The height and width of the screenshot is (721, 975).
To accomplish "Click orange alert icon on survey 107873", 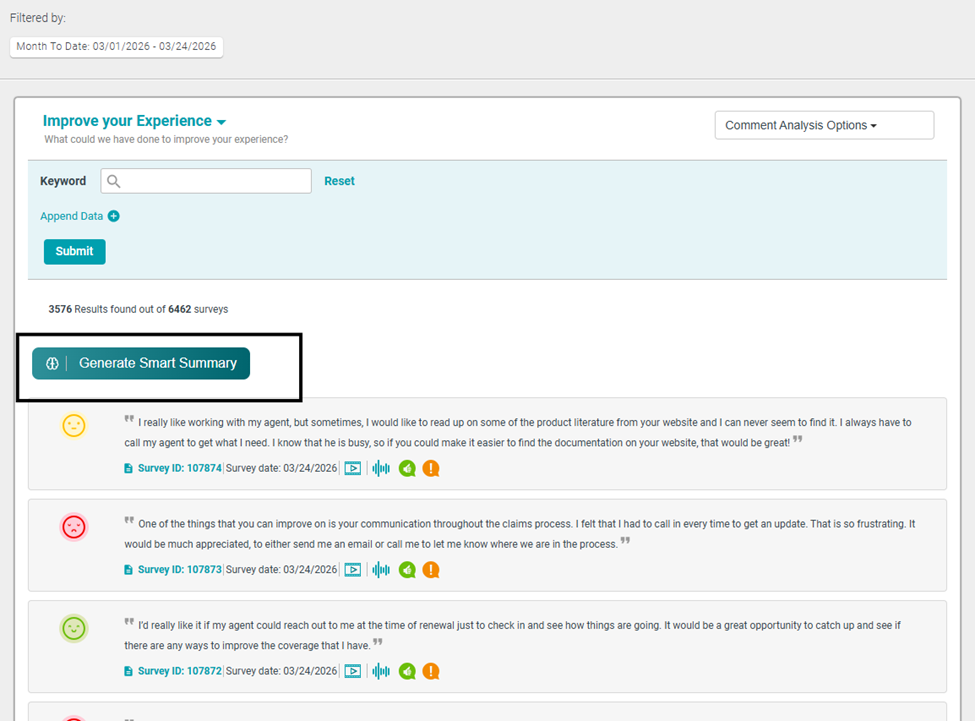I will [x=431, y=570].
